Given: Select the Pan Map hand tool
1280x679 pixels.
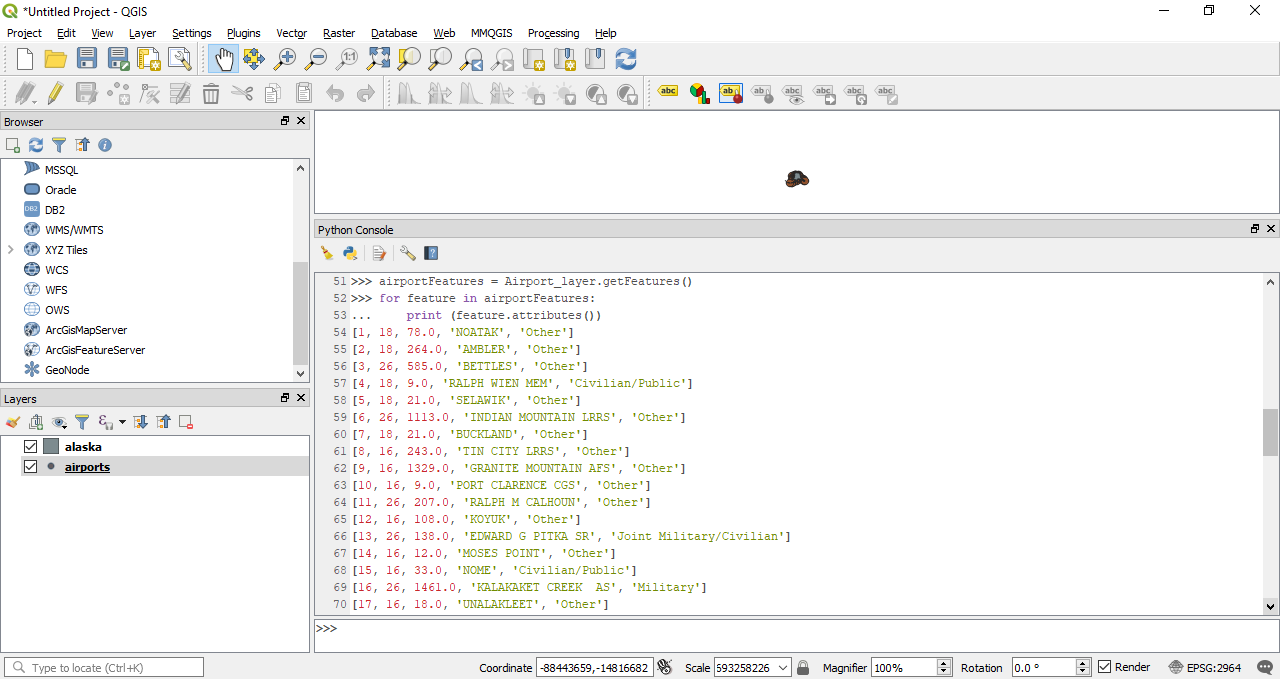Looking at the screenshot, I should point(222,59).
